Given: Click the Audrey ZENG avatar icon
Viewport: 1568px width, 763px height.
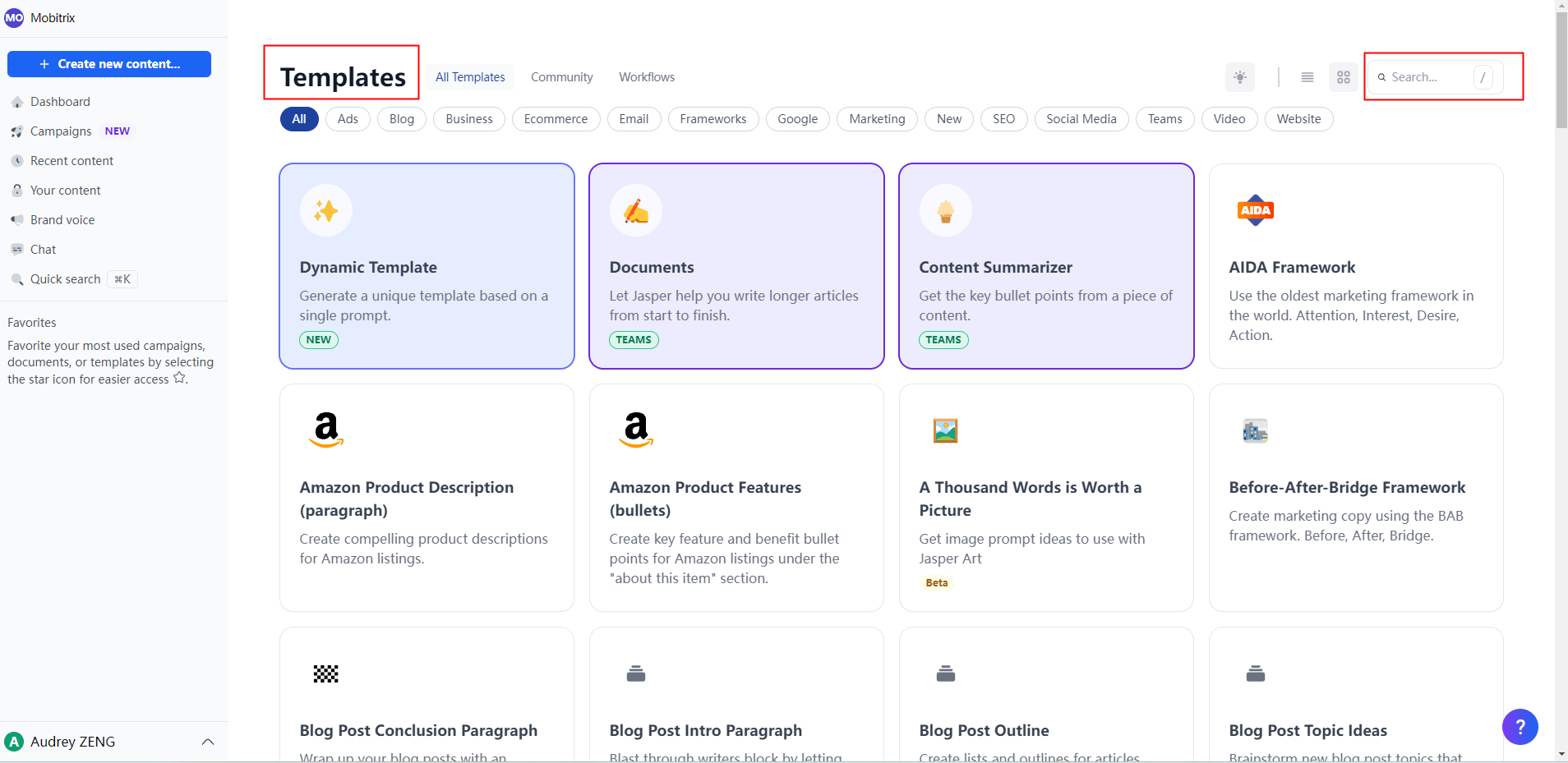Looking at the screenshot, I should [14, 742].
